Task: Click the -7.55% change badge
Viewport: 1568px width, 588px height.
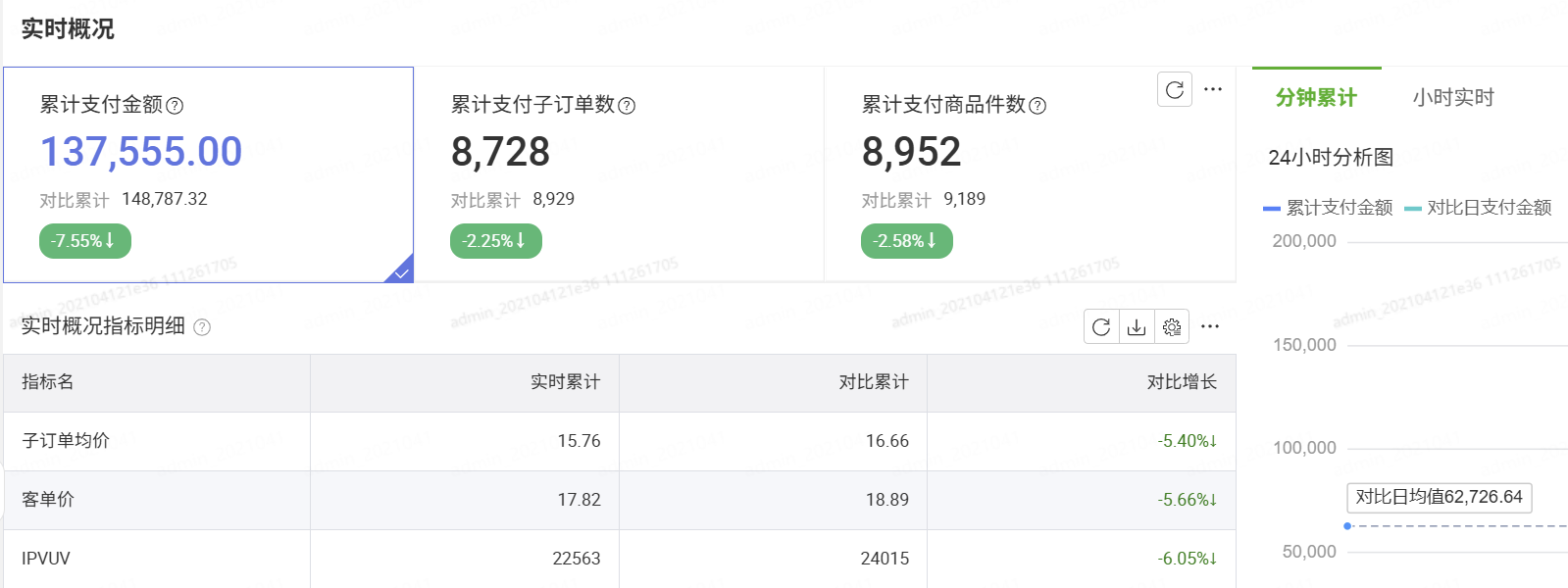Action: click(x=85, y=241)
